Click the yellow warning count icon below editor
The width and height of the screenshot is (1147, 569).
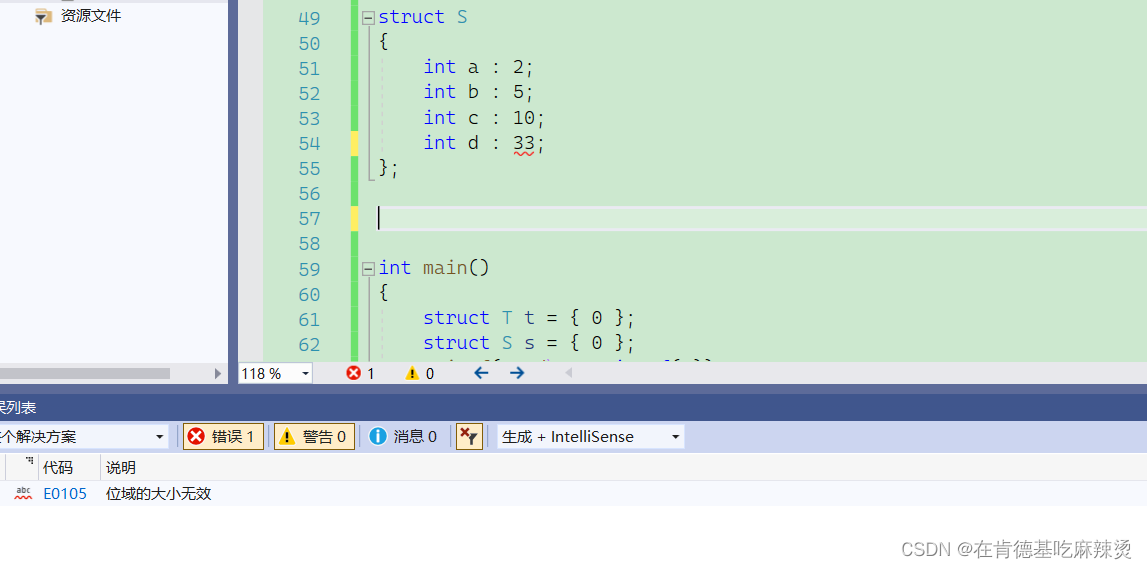[x=413, y=373]
